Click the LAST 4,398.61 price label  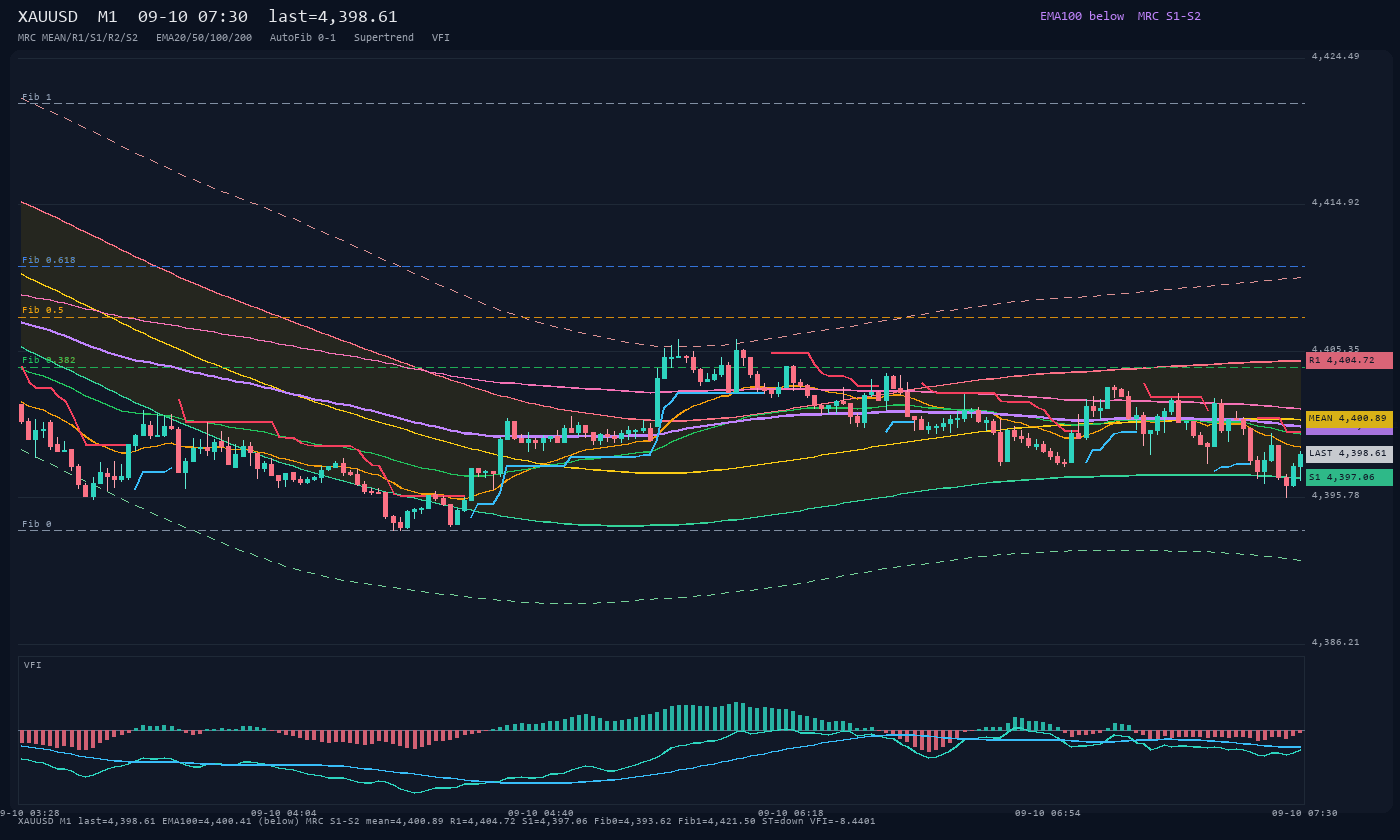coord(1349,454)
